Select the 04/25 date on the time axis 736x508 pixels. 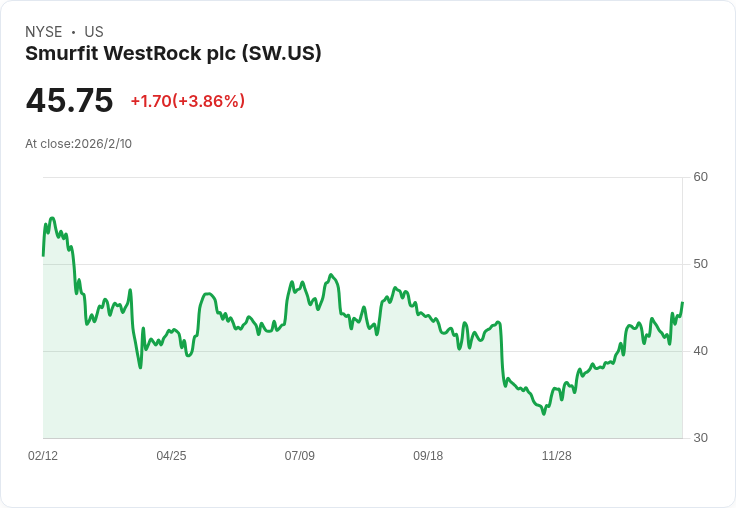171,456
